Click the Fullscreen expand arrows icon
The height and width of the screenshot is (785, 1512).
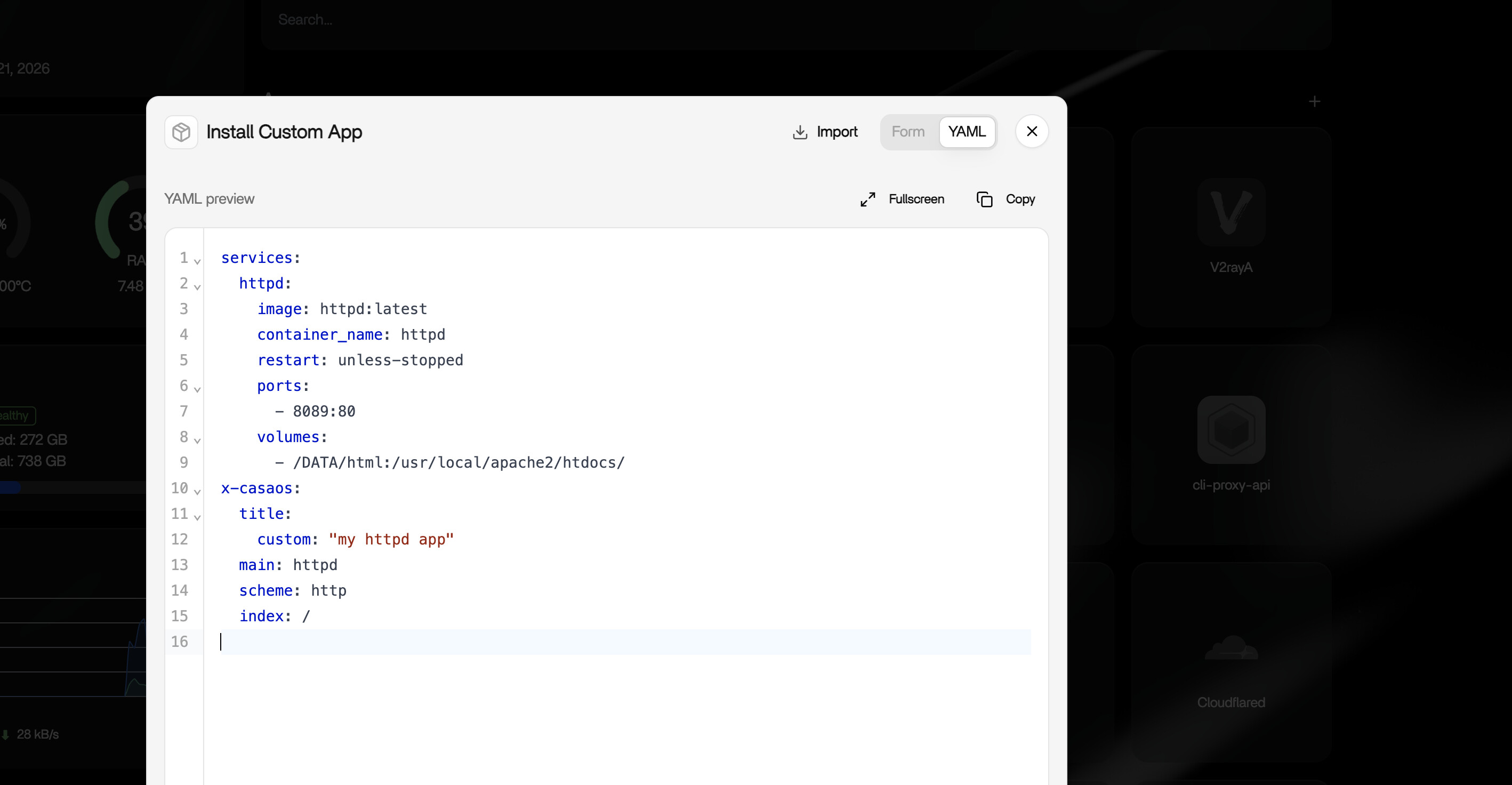click(x=867, y=199)
